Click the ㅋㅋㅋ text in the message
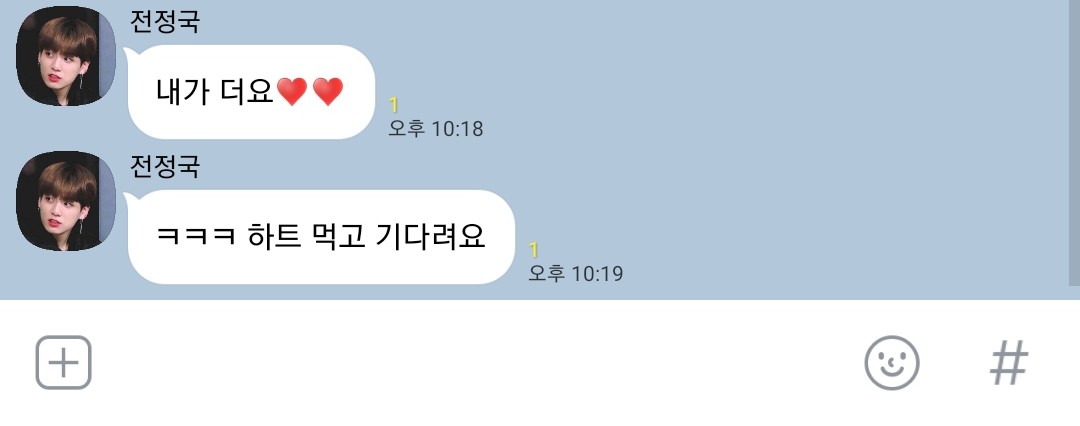This screenshot has height=426, width=1080. pos(196,236)
